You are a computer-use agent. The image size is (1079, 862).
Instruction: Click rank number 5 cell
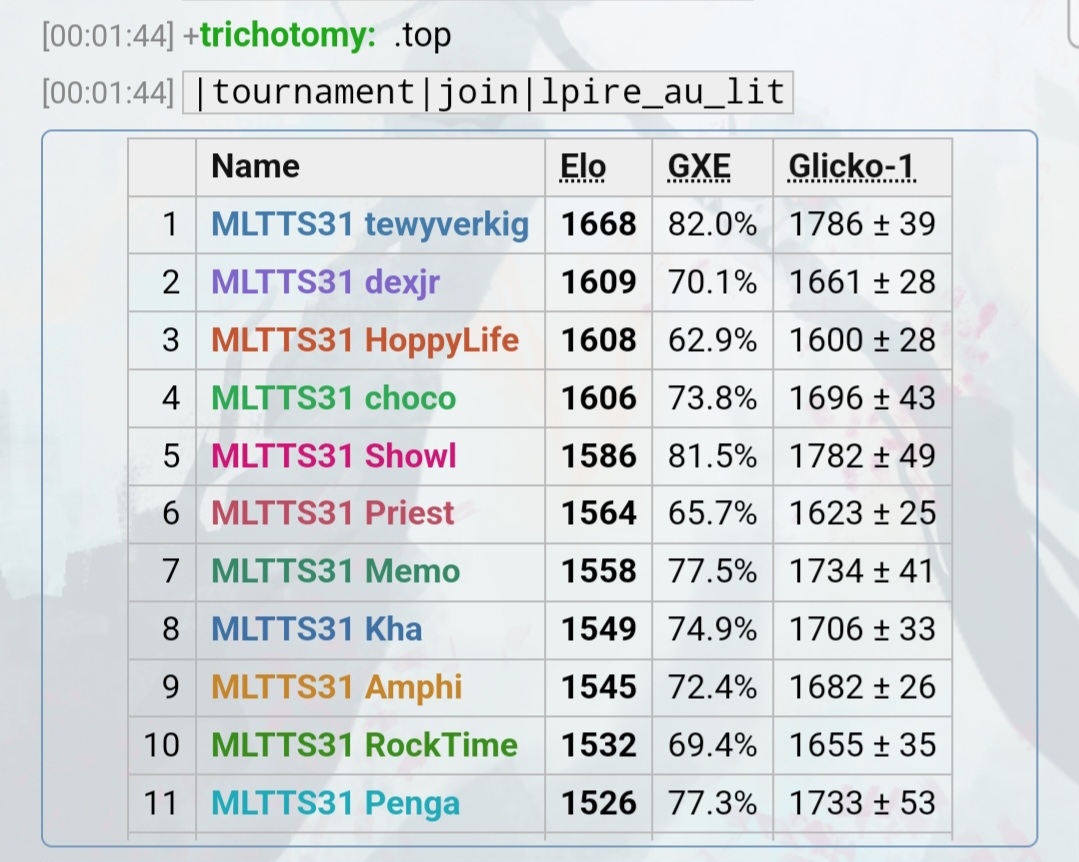click(x=162, y=456)
